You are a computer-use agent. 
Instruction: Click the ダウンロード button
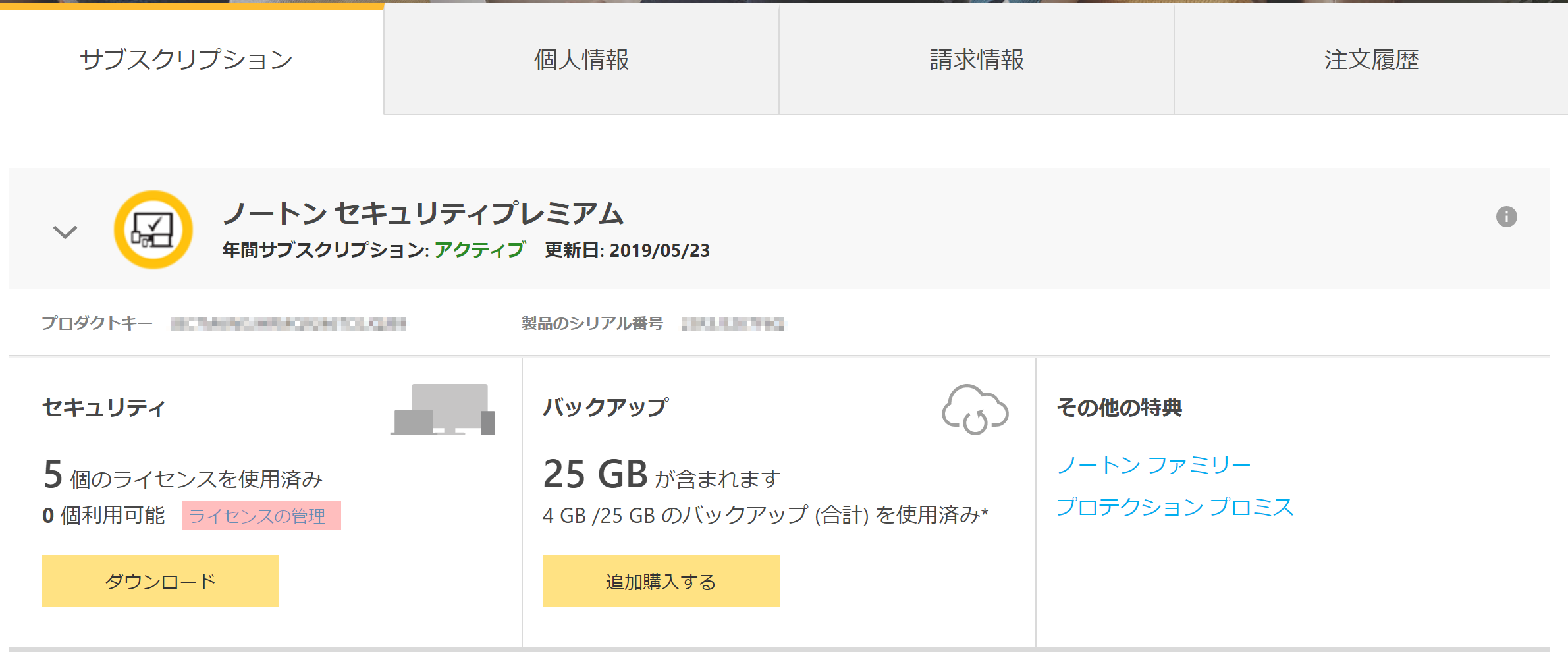(161, 581)
